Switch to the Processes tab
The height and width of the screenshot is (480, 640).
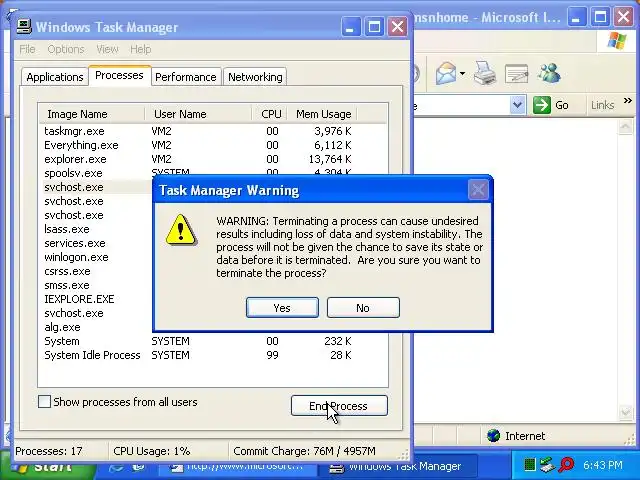pos(119,75)
